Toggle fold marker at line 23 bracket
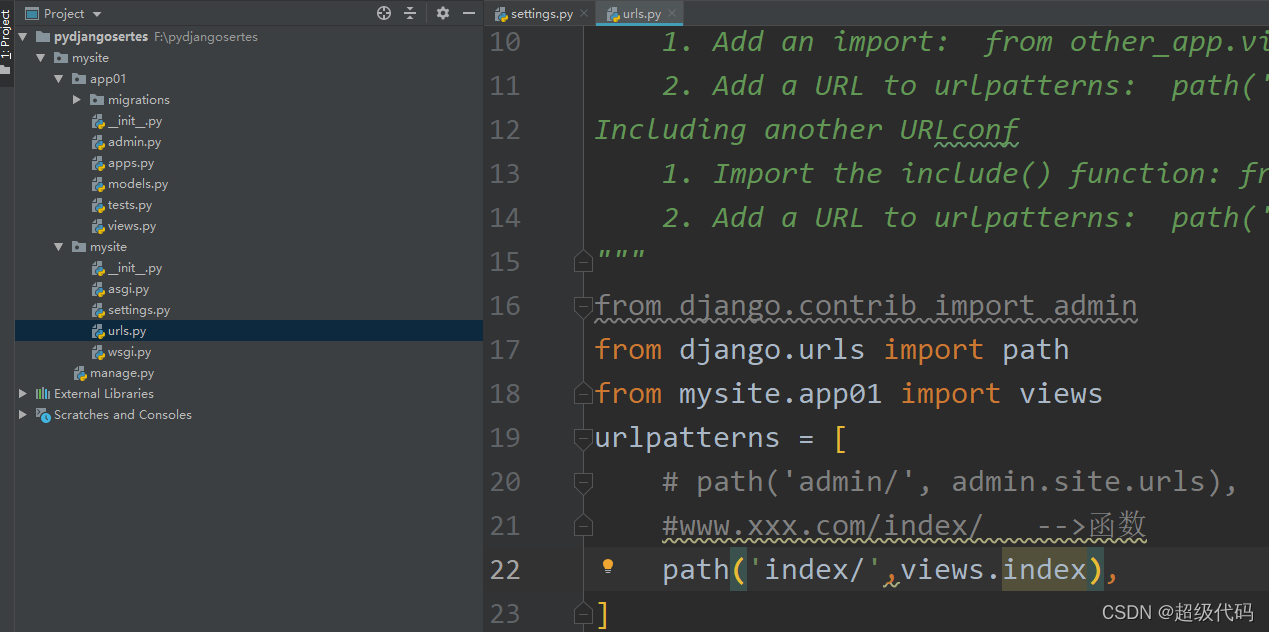Image resolution: width=1269 pixels, height=632 pixels. pos(583,614)
